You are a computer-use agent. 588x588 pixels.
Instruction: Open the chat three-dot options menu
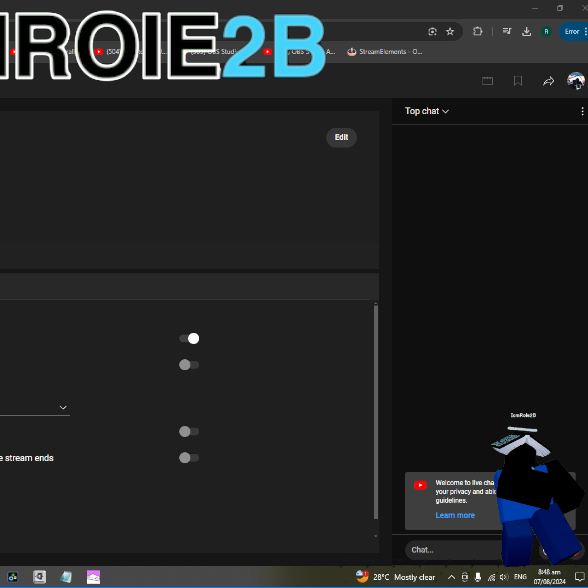coord(582,111)
